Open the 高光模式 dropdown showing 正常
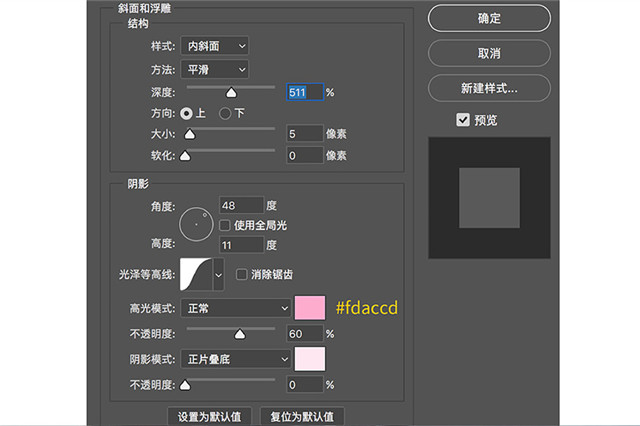 [235, 309]
